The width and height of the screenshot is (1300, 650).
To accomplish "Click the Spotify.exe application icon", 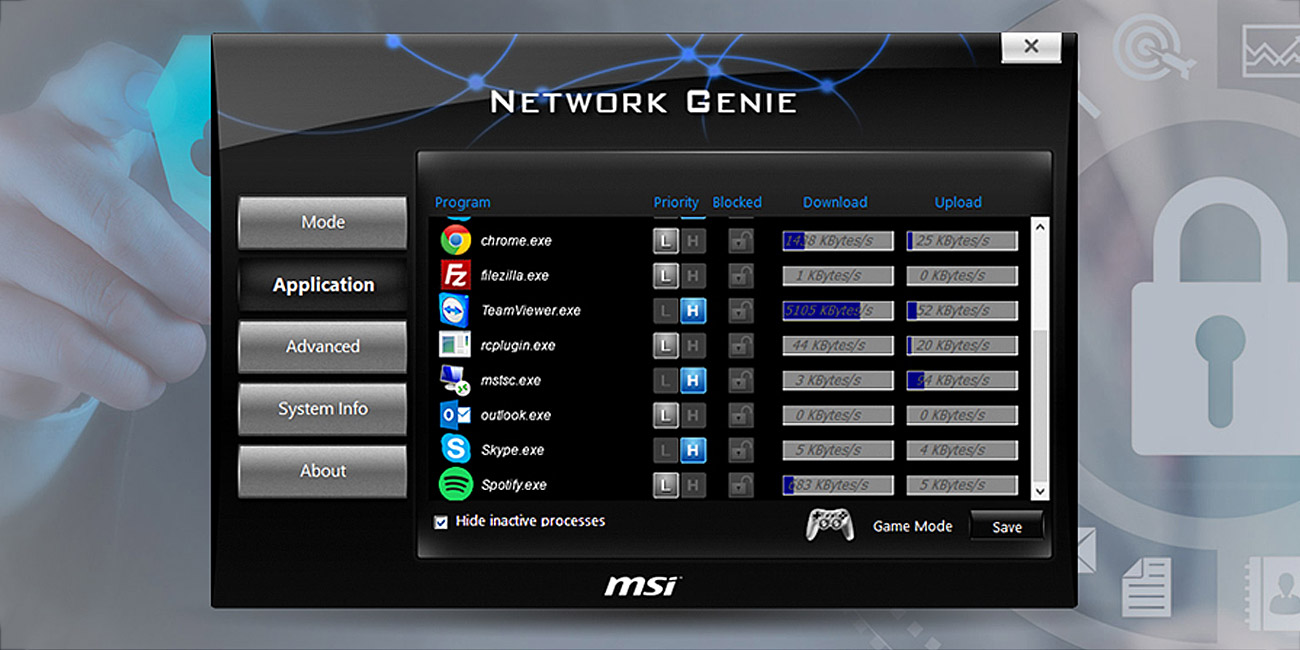I will pos(456,485).
